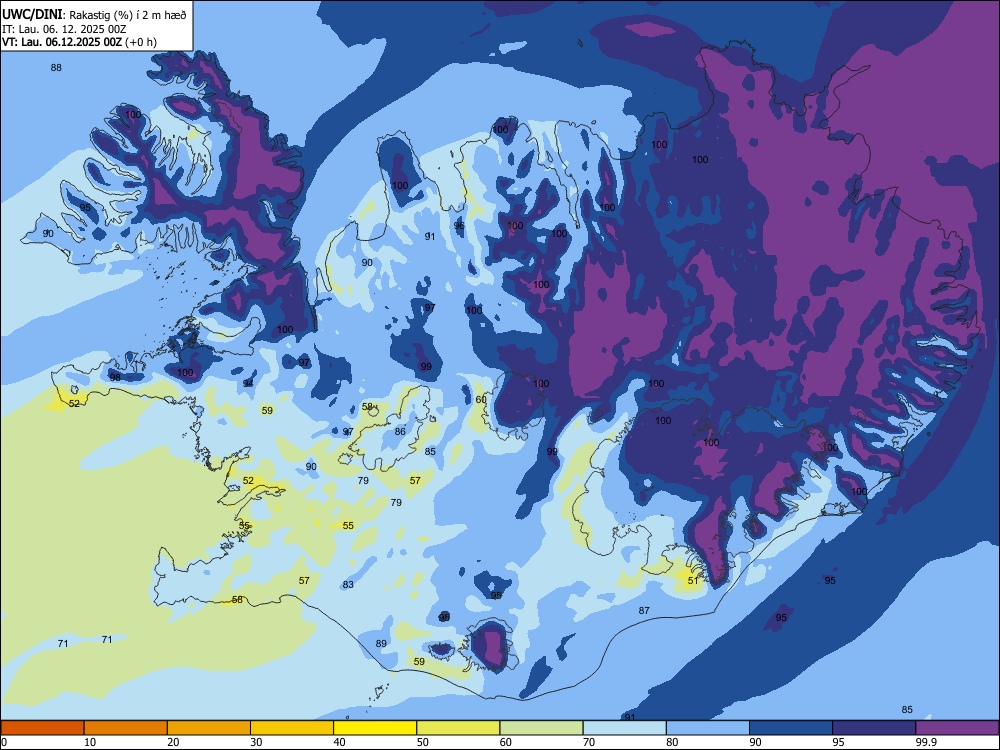Click the 'IT: Lau. 06. 12. 2025 00Z' line
Viewport: 1000px width, 750px height.
64,29
